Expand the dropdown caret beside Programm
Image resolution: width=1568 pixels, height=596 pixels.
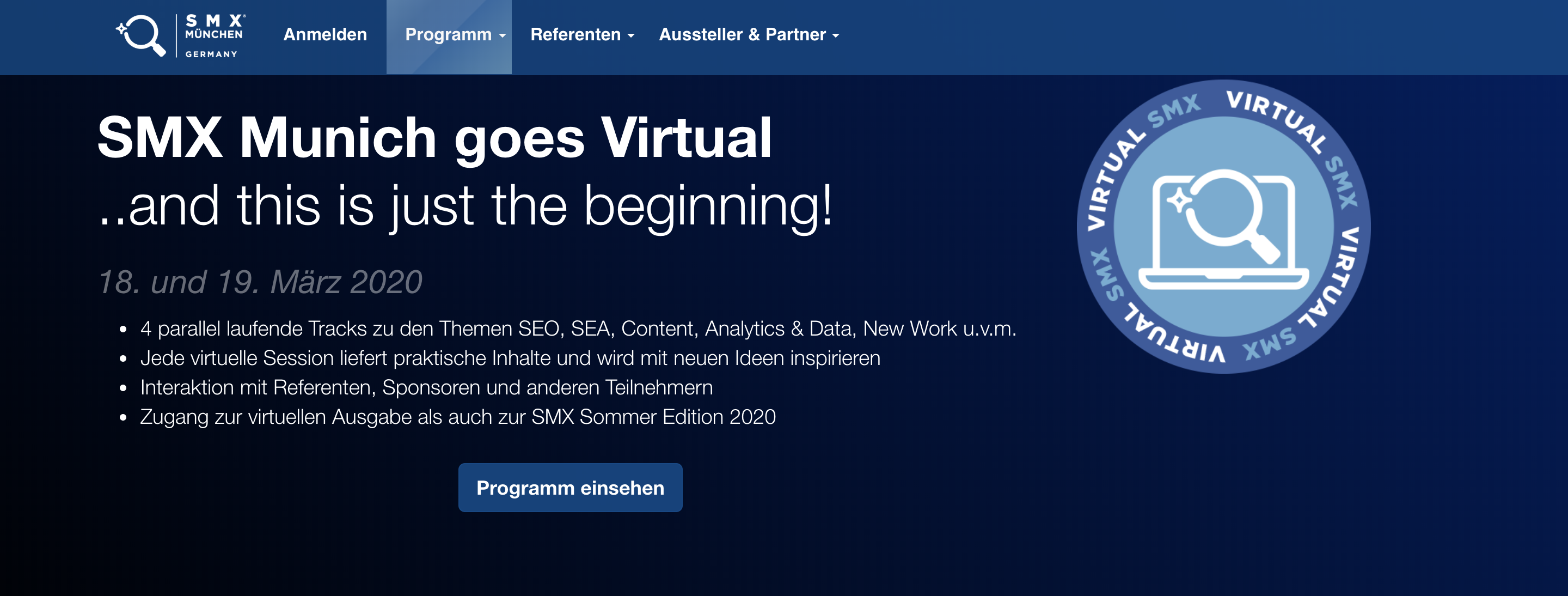pyautogui.click(x=502, y=37)
